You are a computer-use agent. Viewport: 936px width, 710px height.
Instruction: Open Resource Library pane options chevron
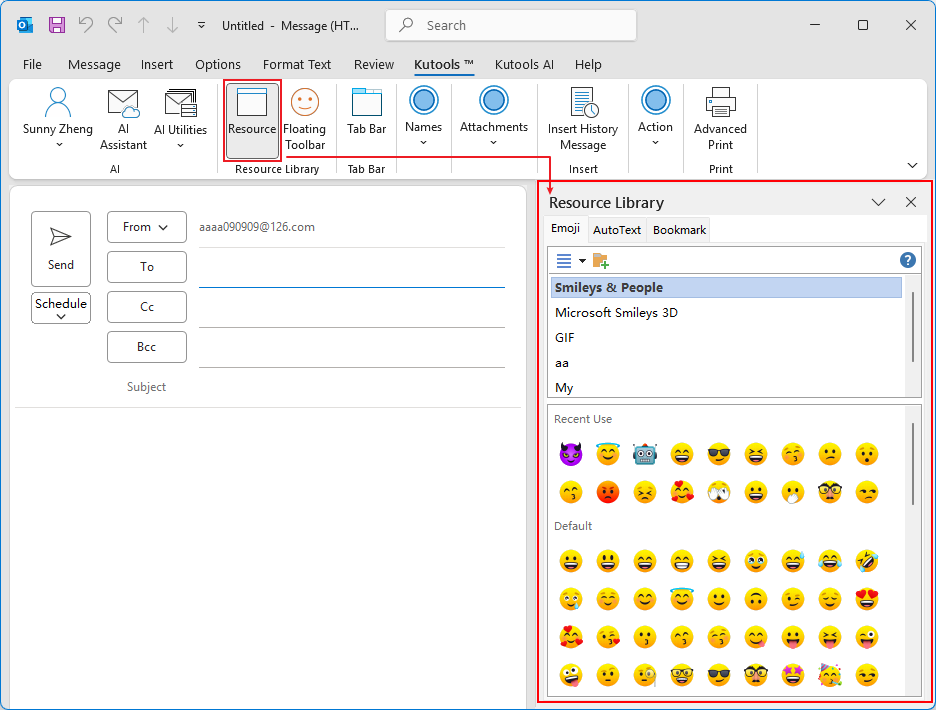pyautogui.click(x=878, y=202)
